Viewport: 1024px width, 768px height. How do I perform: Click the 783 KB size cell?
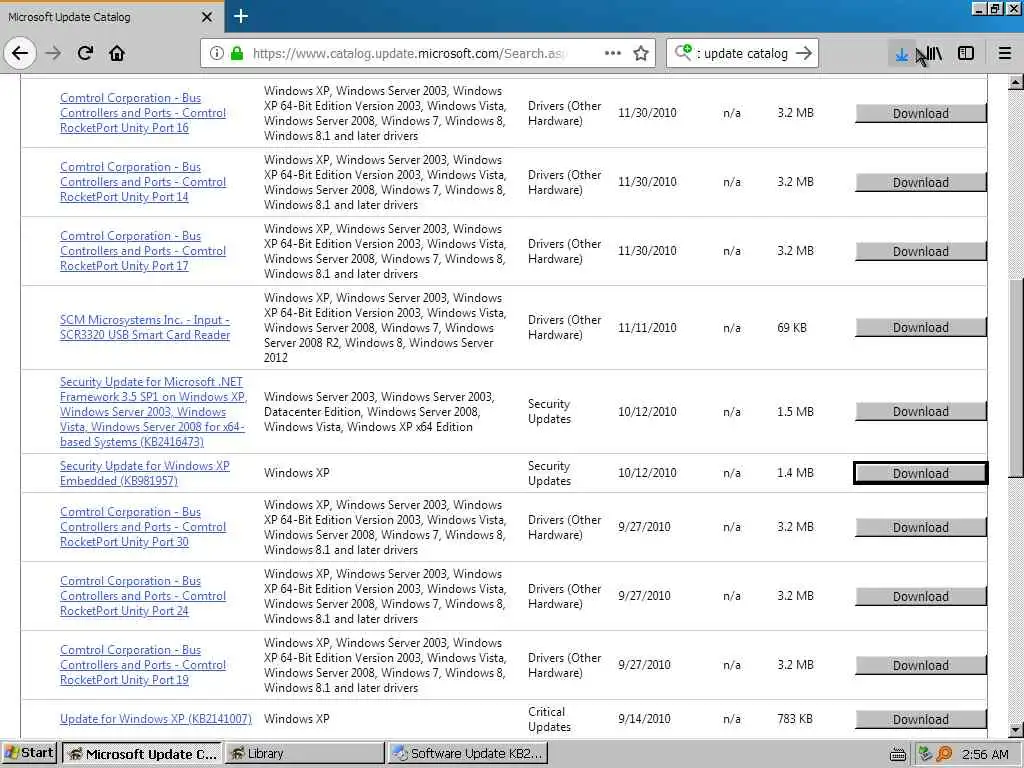[795, 718]
